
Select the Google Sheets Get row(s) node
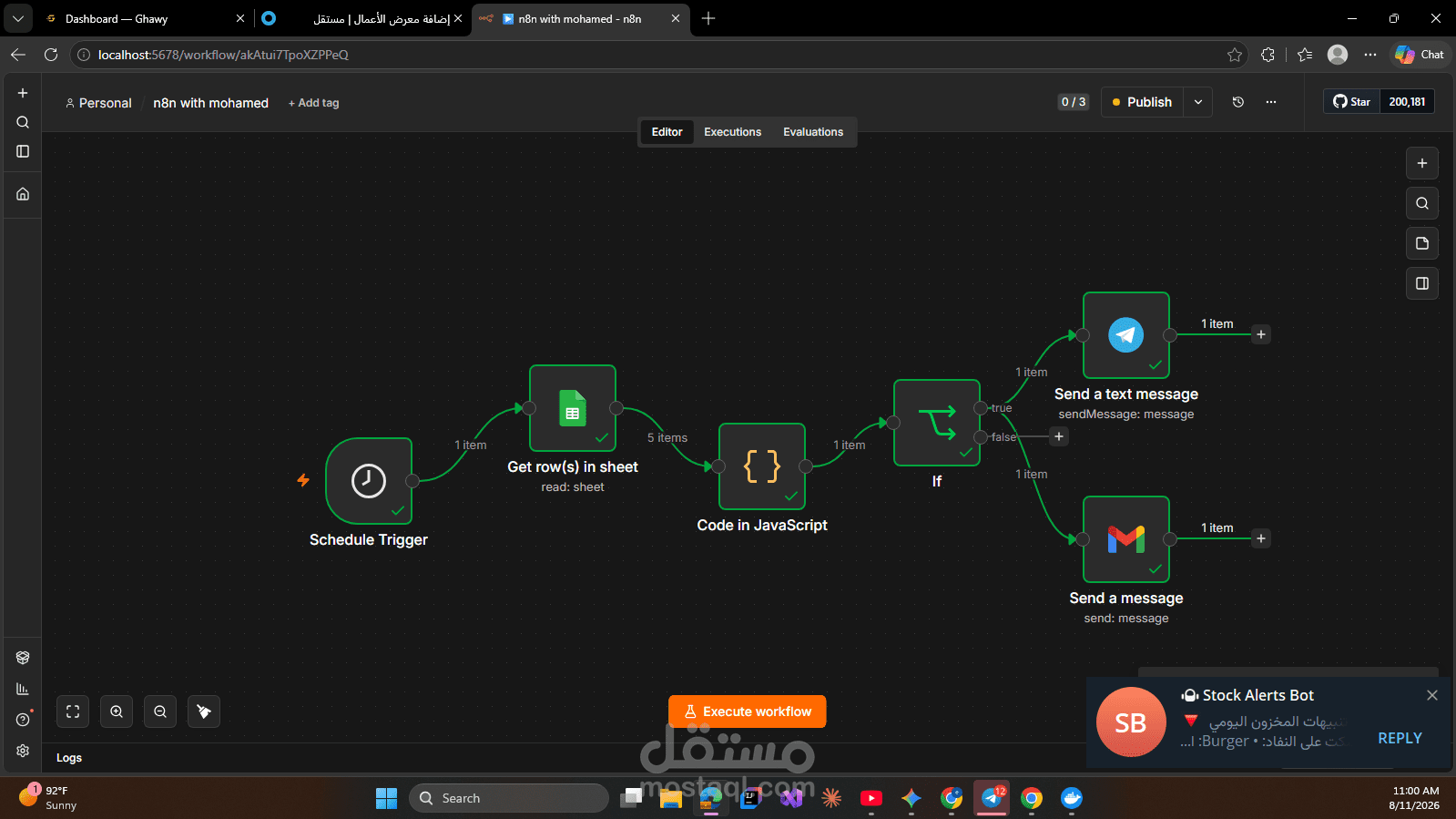pos(573,408)
